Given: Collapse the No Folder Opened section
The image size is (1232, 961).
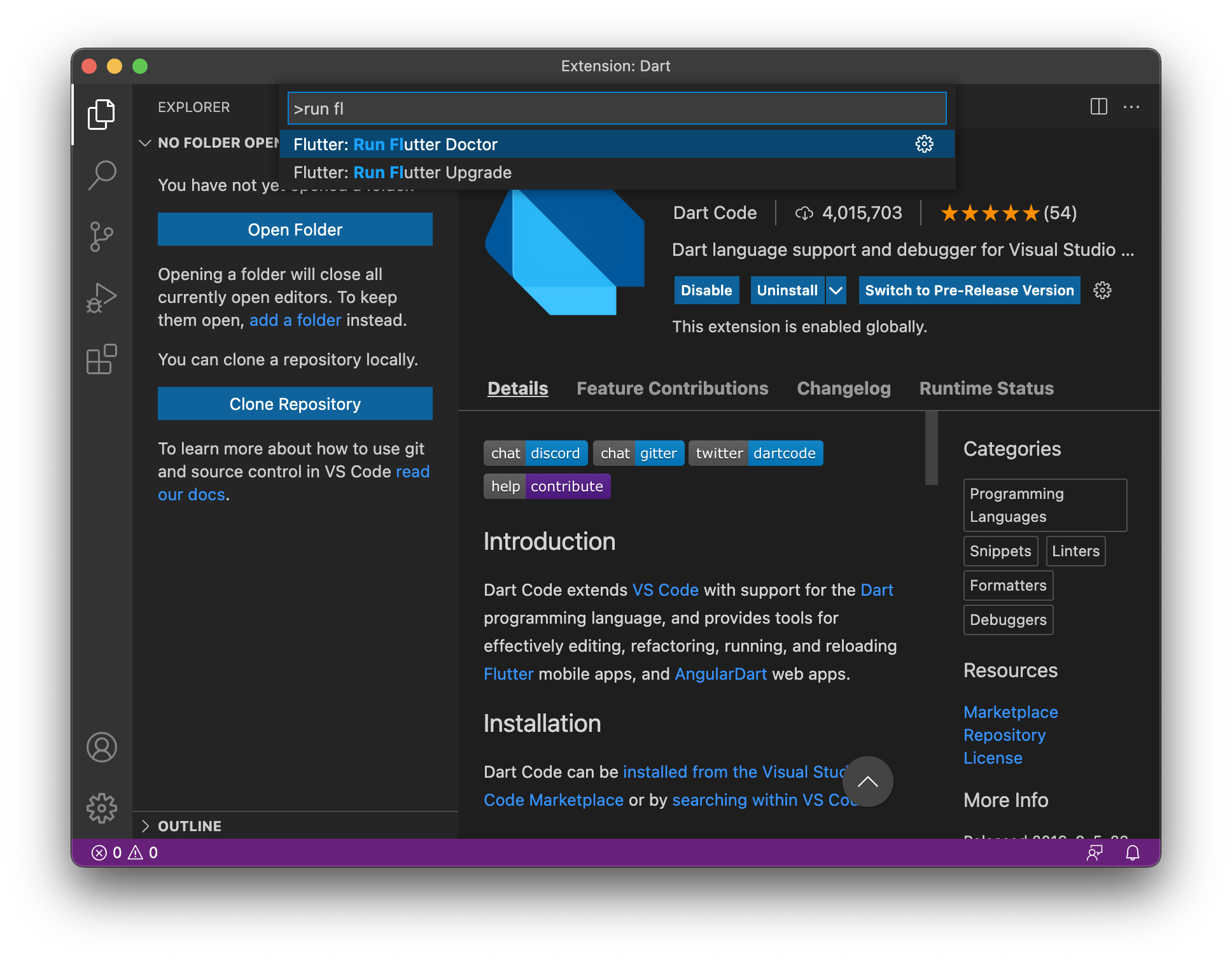Looking at the screenshot, I should (145, 143).
